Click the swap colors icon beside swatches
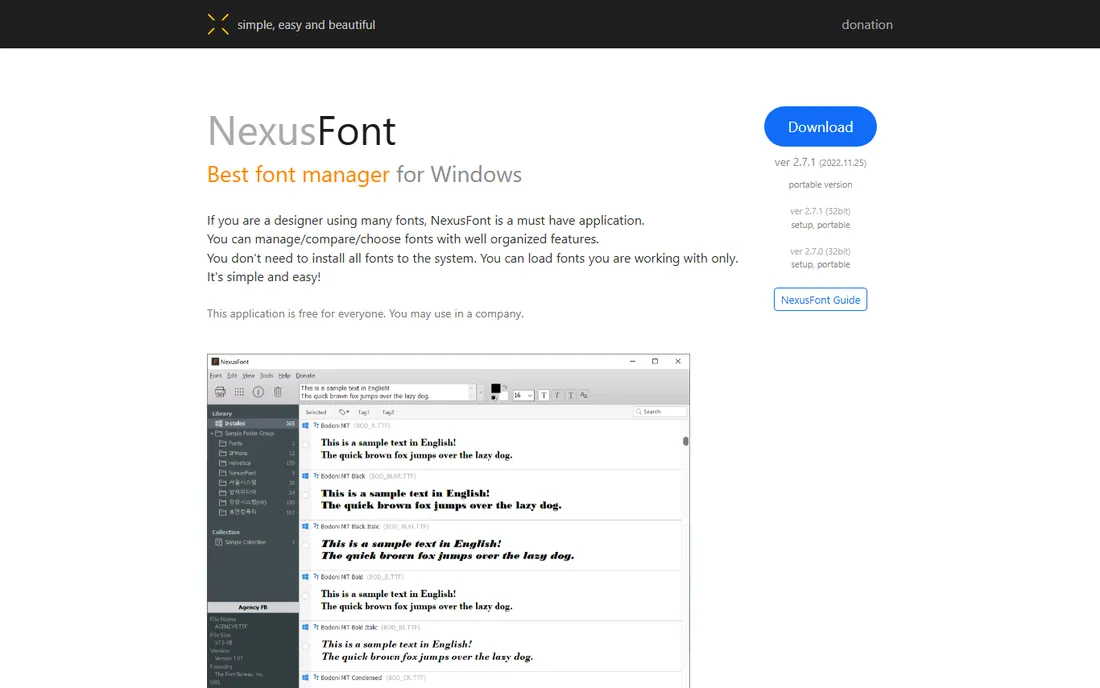Viewport: 1100px width, 688px height. (505, 387)
